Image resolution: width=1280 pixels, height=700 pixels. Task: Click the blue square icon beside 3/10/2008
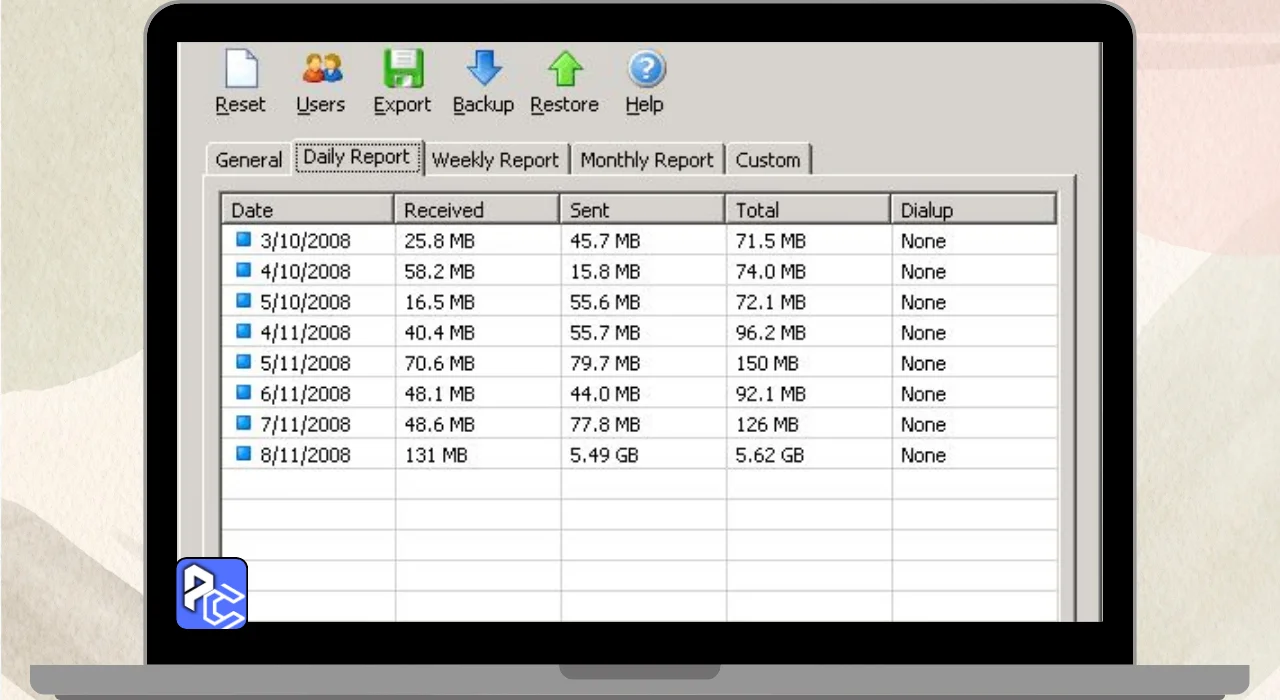pyautogui.click(x=243, y=240)
